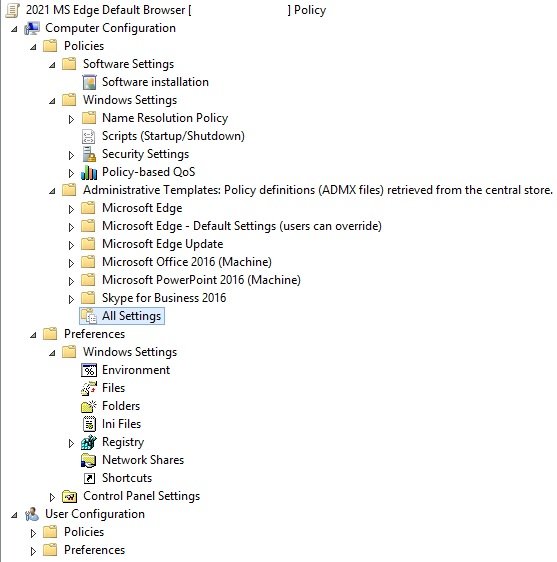Click the Security Settings lock icon
Viewport: 557px width, 562px height.
[89, 154]
